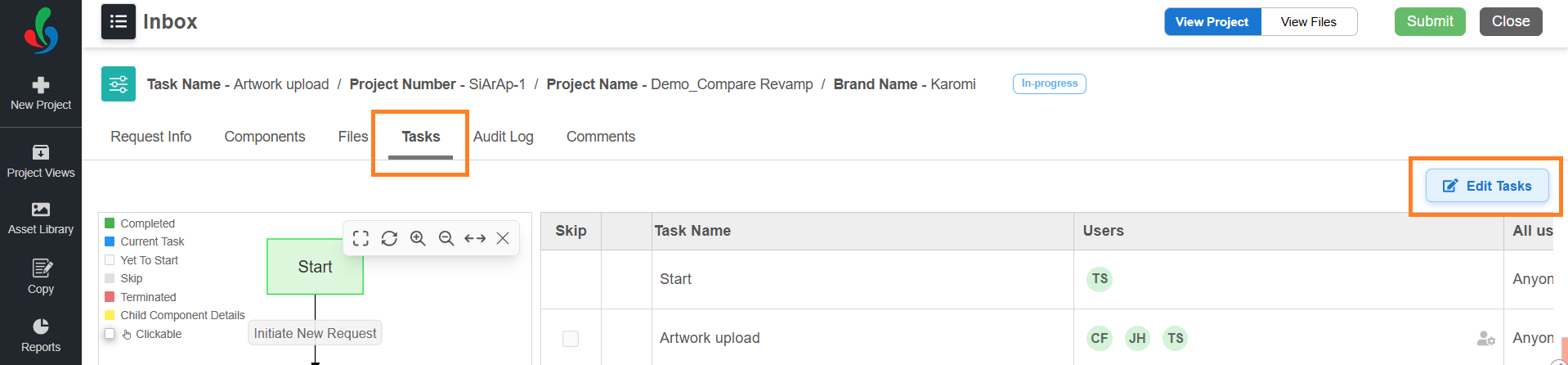Click the fit-to-screen workflow icon
1568x365 pixels.
click(361, 238)
